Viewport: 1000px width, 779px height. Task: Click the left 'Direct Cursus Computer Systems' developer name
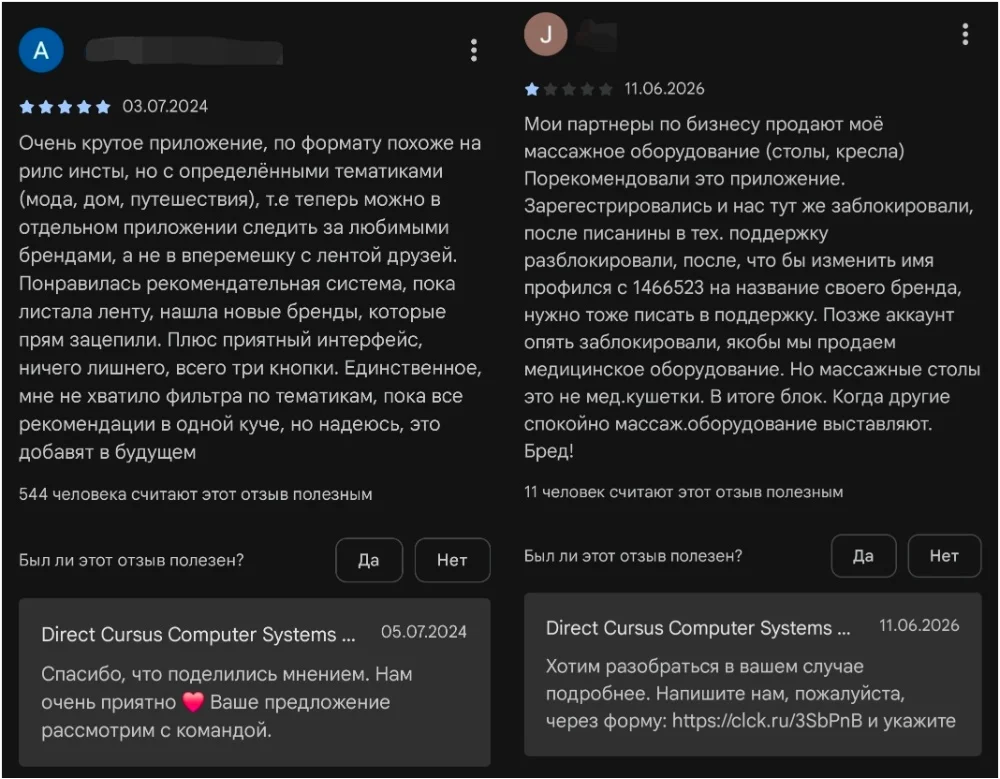click(198, 634)
